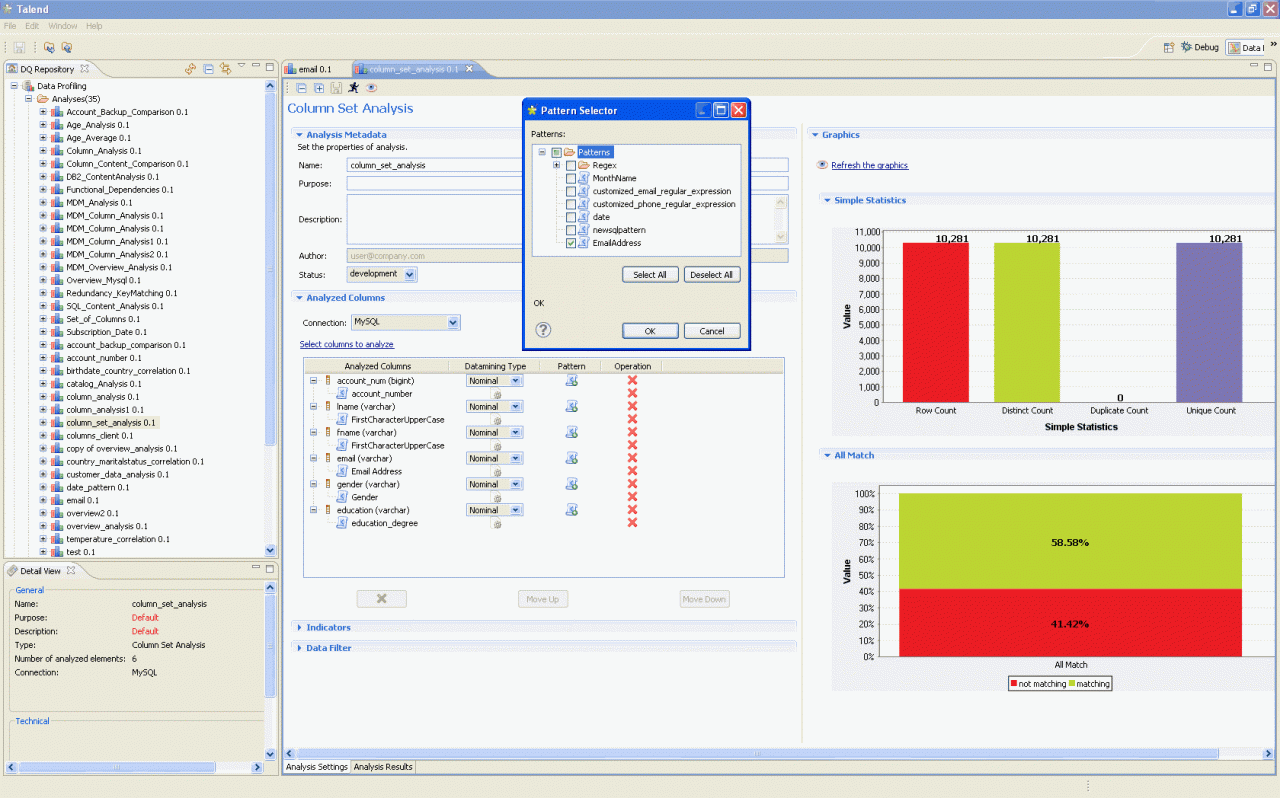Screen dimensions: 1280x798
Task: Remove the Email Address pattern with red X
Action: click(x=632, y=471)
